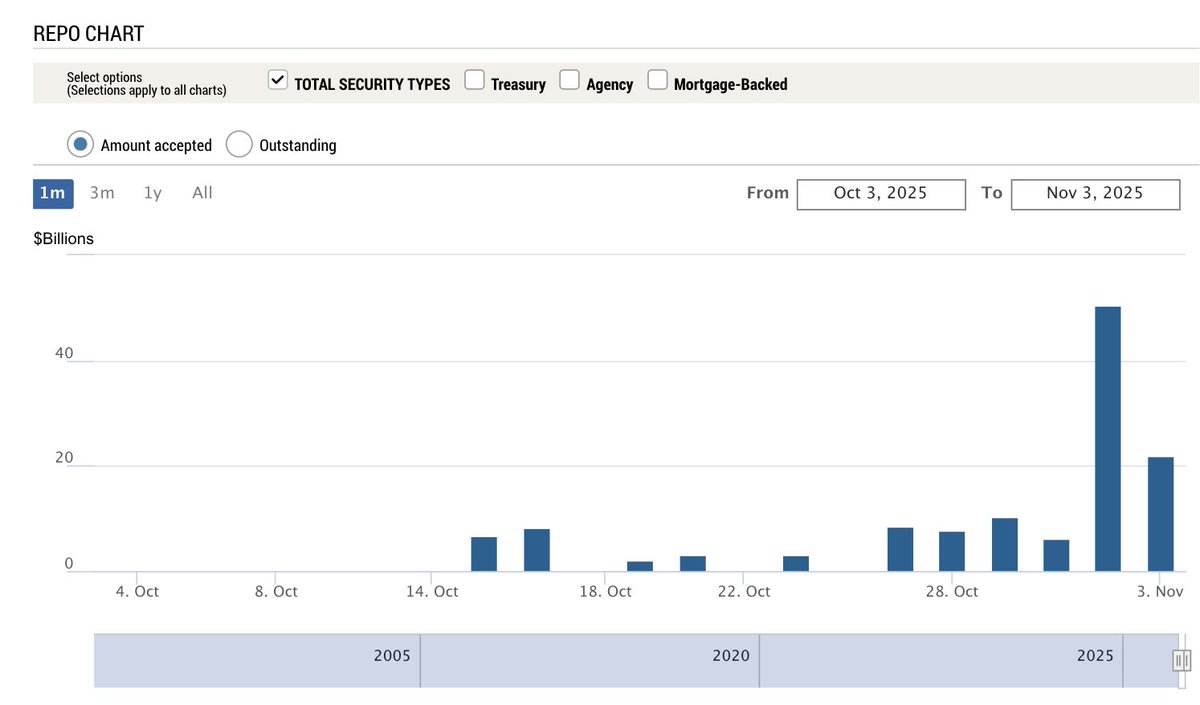
Task: Enable the Treasury checkbox
Action: pos(475,80)
